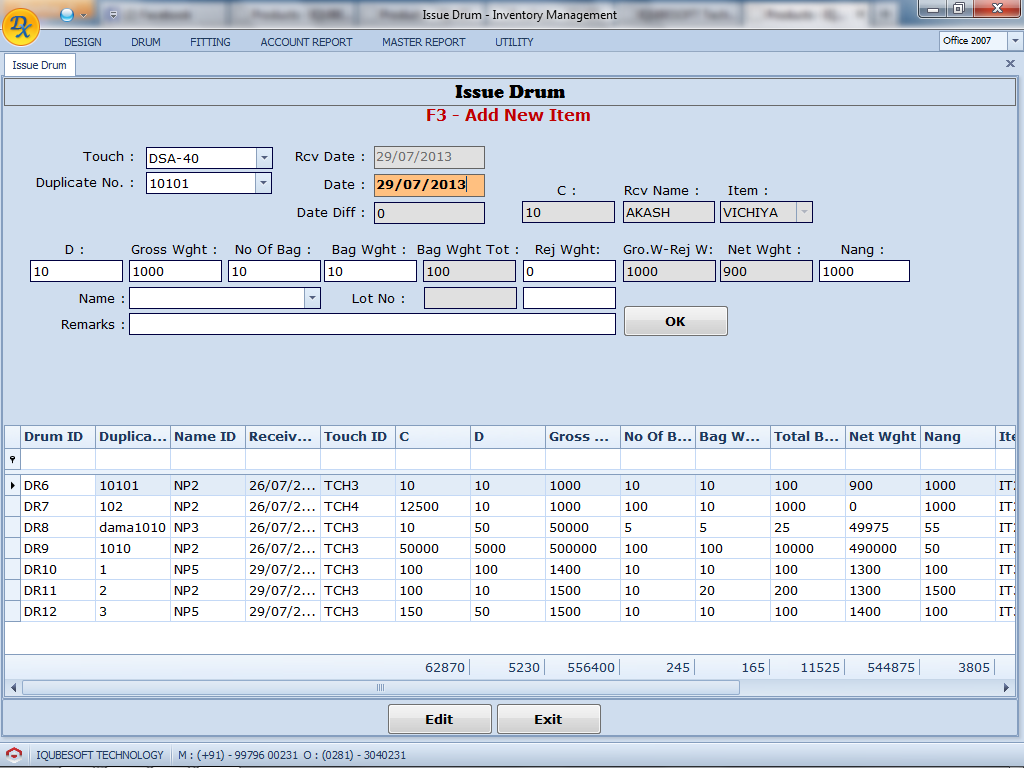Click the Exit button

548,719
